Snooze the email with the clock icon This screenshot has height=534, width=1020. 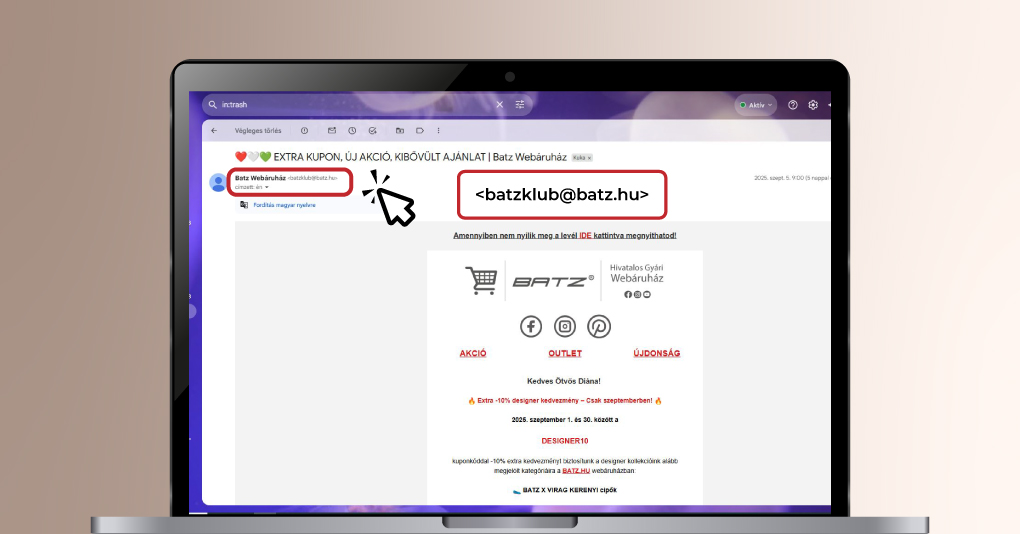click(x=352, y=131)
